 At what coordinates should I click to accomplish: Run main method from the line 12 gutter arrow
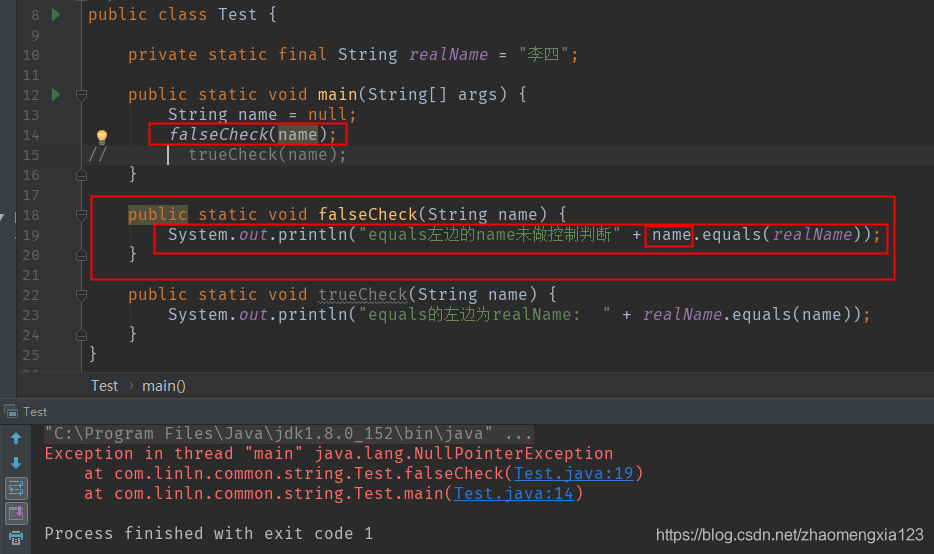56,94
